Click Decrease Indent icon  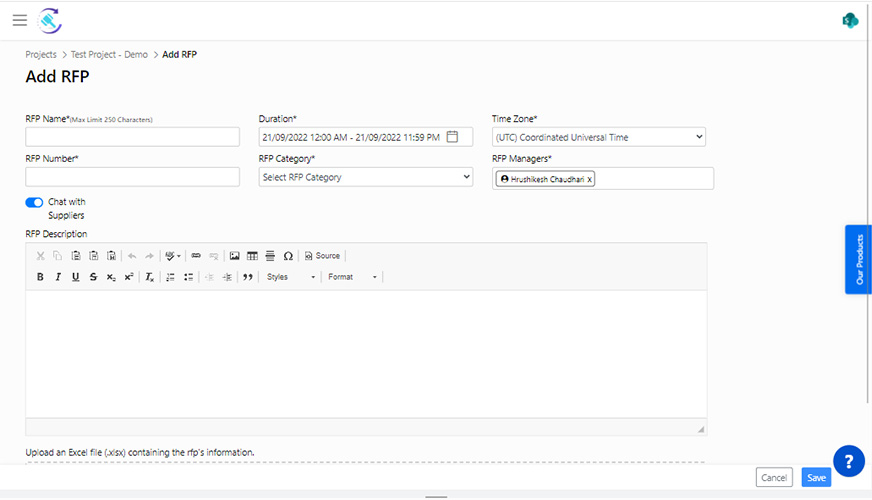coord(209,277)
